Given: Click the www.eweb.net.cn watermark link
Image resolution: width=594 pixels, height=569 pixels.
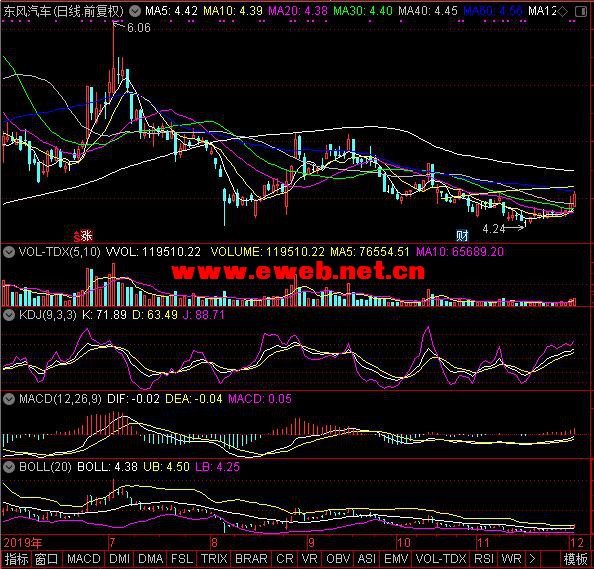Looking at the screenshot, I should tap(298, 271).
